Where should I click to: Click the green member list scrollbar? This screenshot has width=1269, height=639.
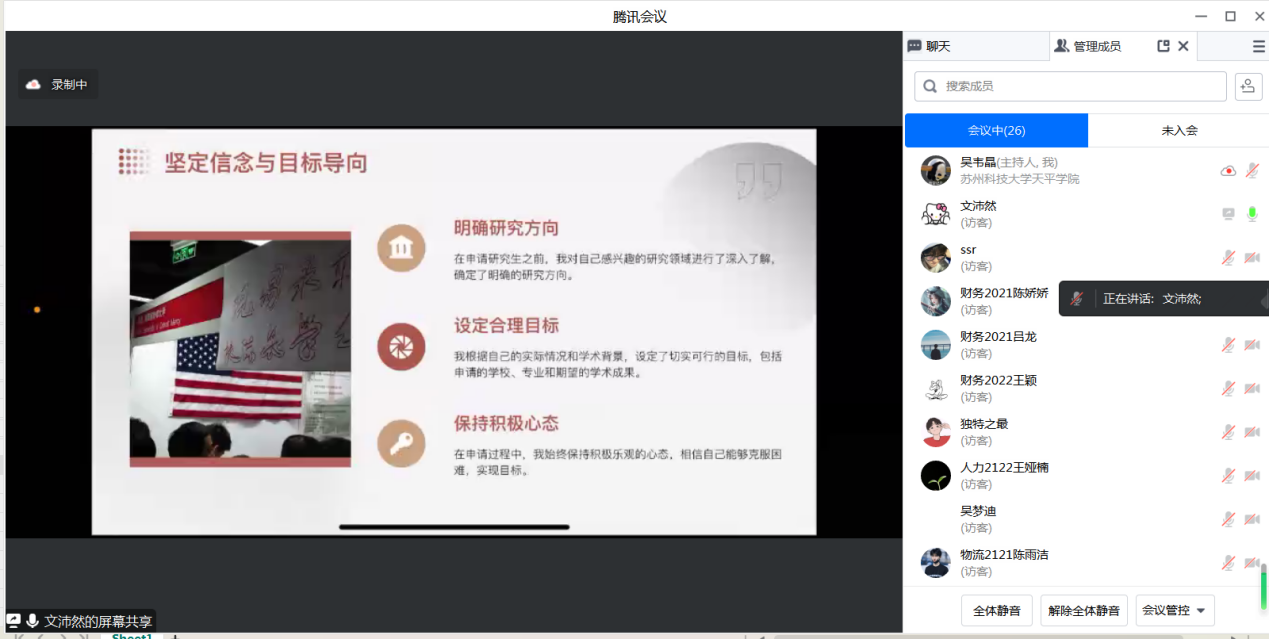coord(1263,587)
